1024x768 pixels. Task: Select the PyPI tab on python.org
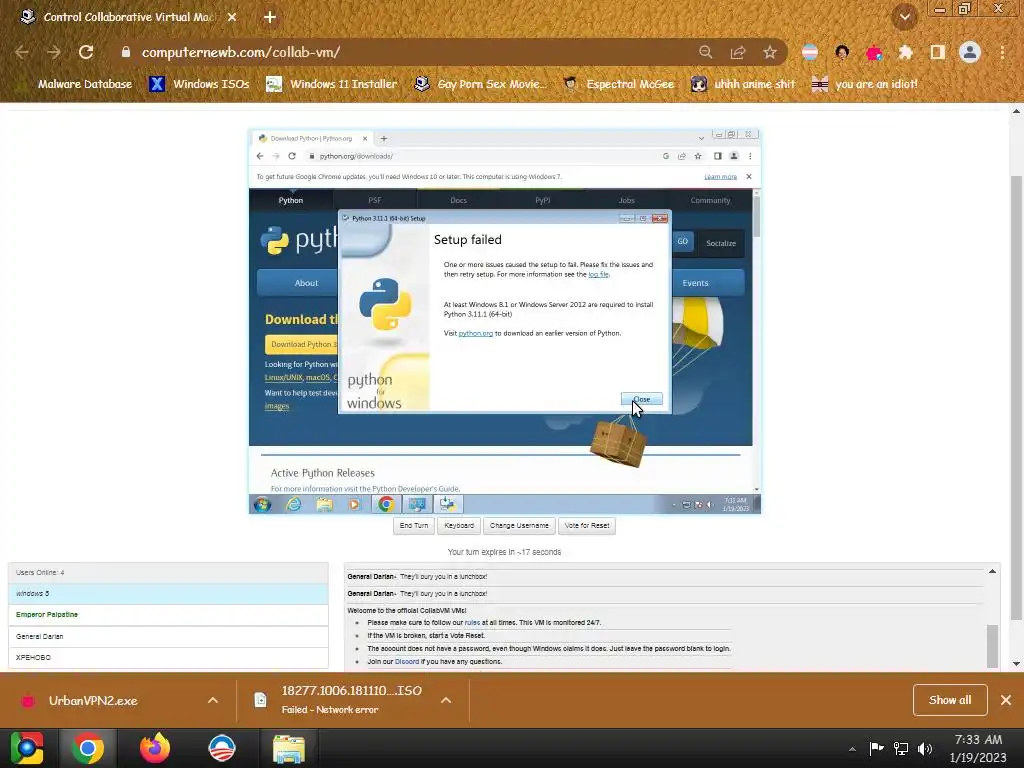click(543, 200)
